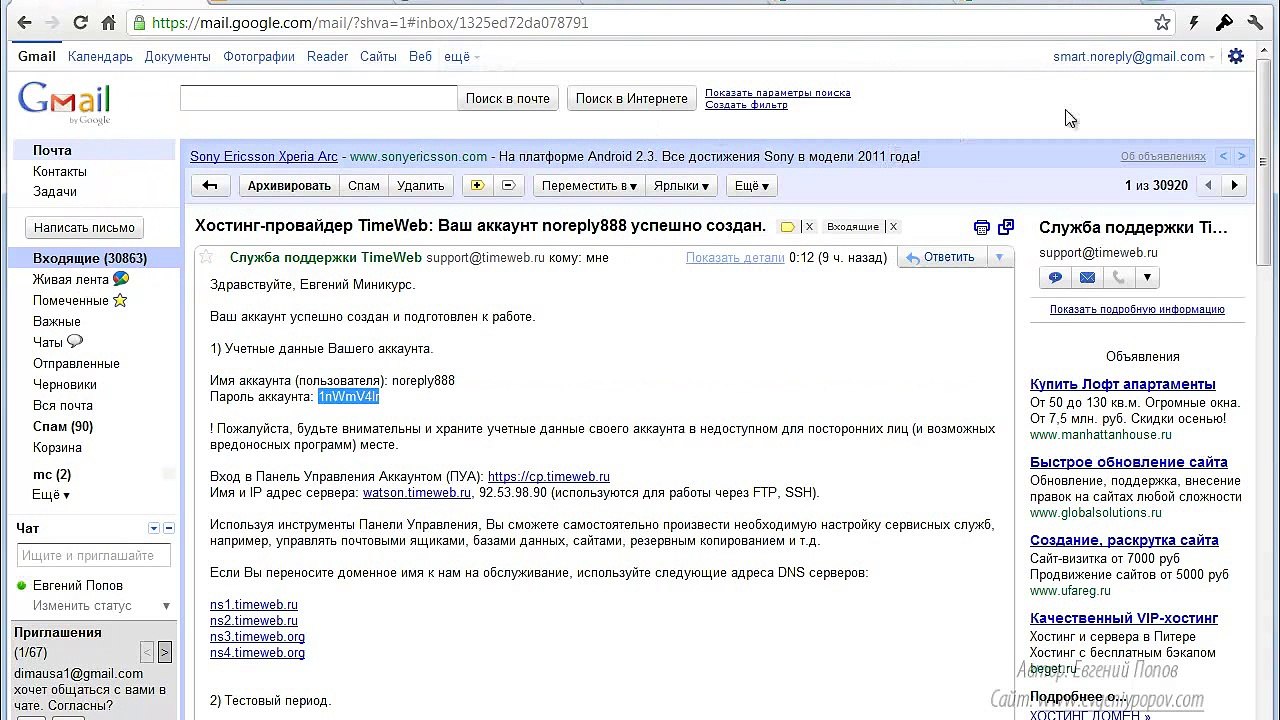Open the Спам (90) folder
Viewport: 1280px width, 720px height.
63,426
